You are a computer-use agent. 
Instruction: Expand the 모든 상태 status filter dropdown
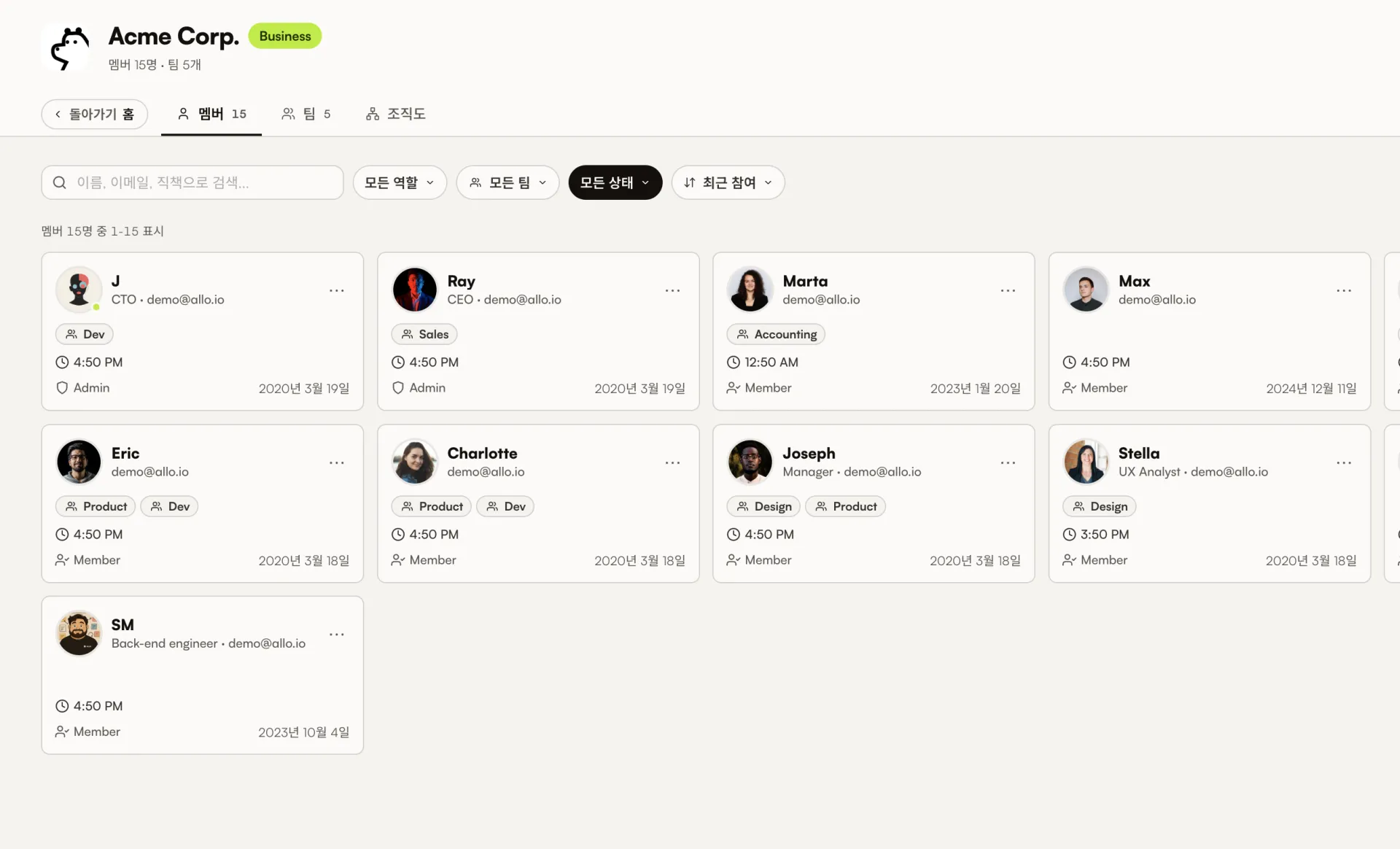[x=615, y=182]
